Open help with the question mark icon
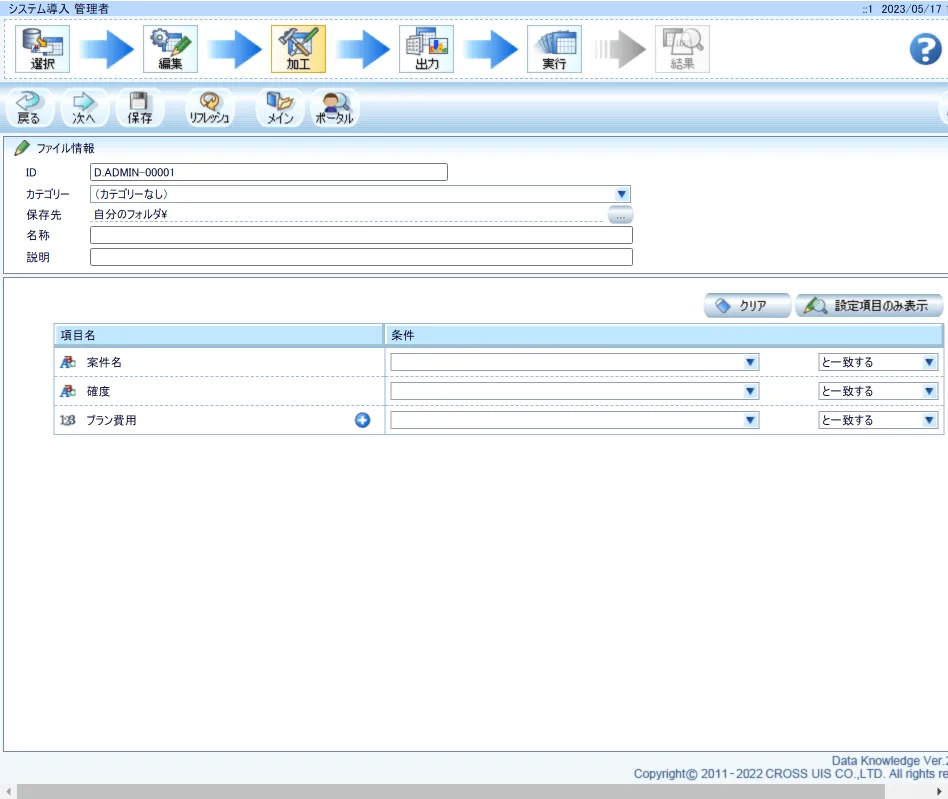This screenshot has width=948, height=799. (x=925, y=49)
